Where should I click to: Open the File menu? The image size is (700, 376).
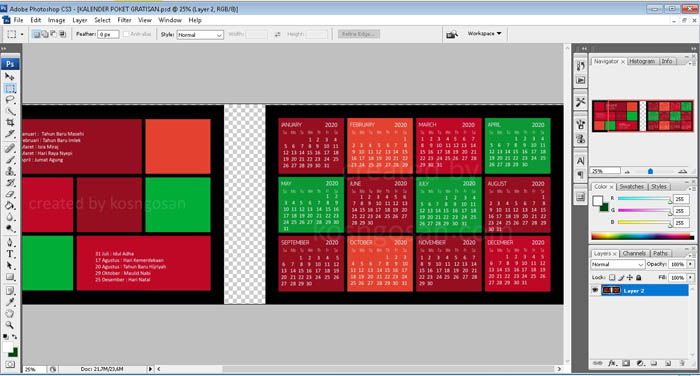(x=18, y=20)
